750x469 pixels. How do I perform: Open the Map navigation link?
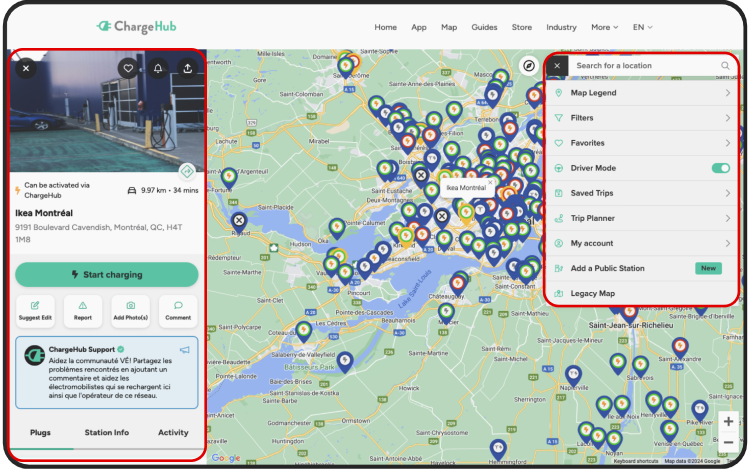coord(449,27)
